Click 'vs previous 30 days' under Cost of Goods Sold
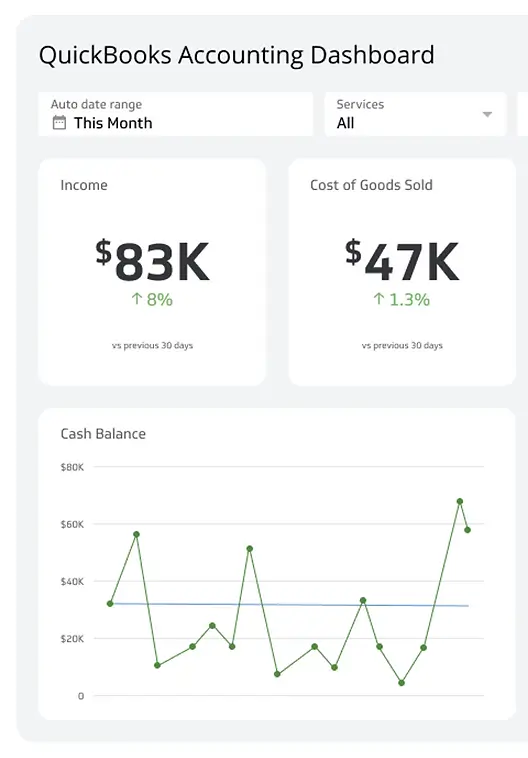The height and width of the screenshot is (758, 528). (x=402, y=345)
